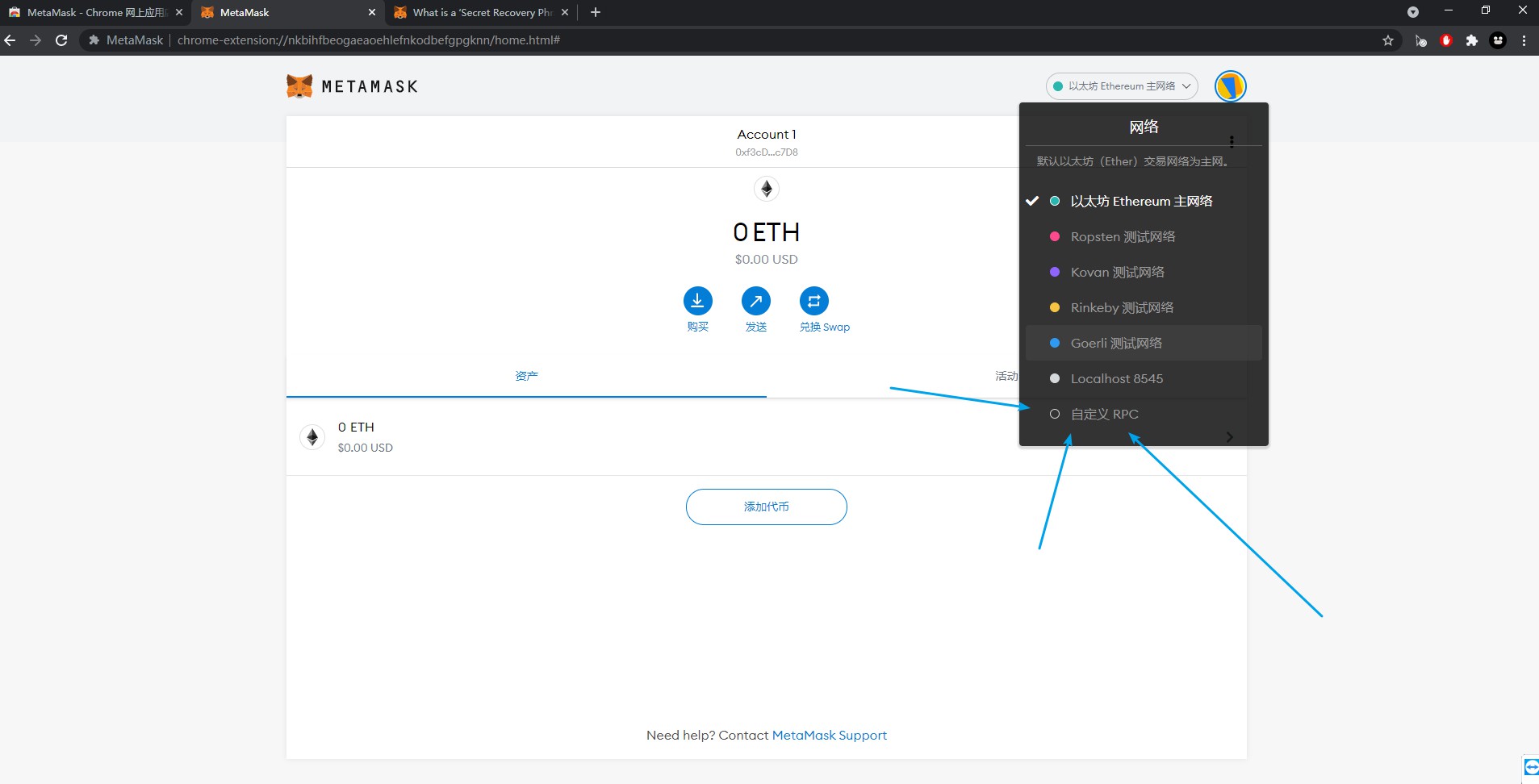Image resolution: width=1539 pixels, height=784 pixels.
Task: Switch to the 活动 tab
Action: [1006, 377]
